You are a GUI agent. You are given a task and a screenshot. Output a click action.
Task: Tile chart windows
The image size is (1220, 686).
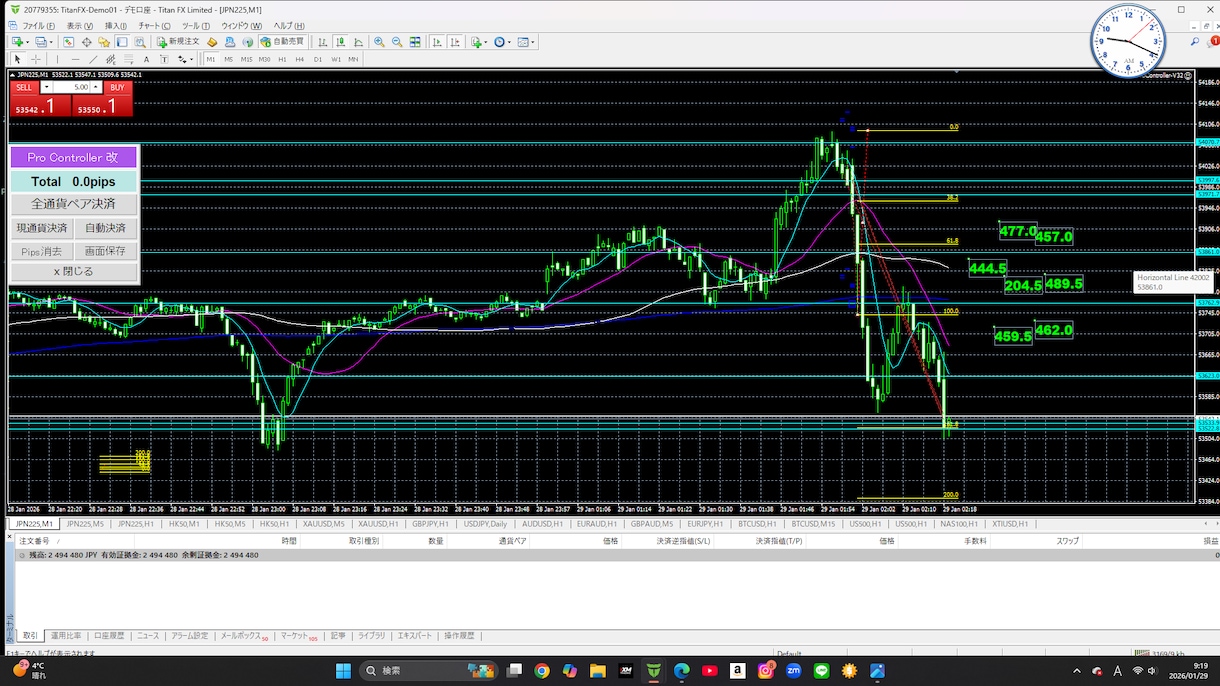pyautogui.click(x=415, y=42)
